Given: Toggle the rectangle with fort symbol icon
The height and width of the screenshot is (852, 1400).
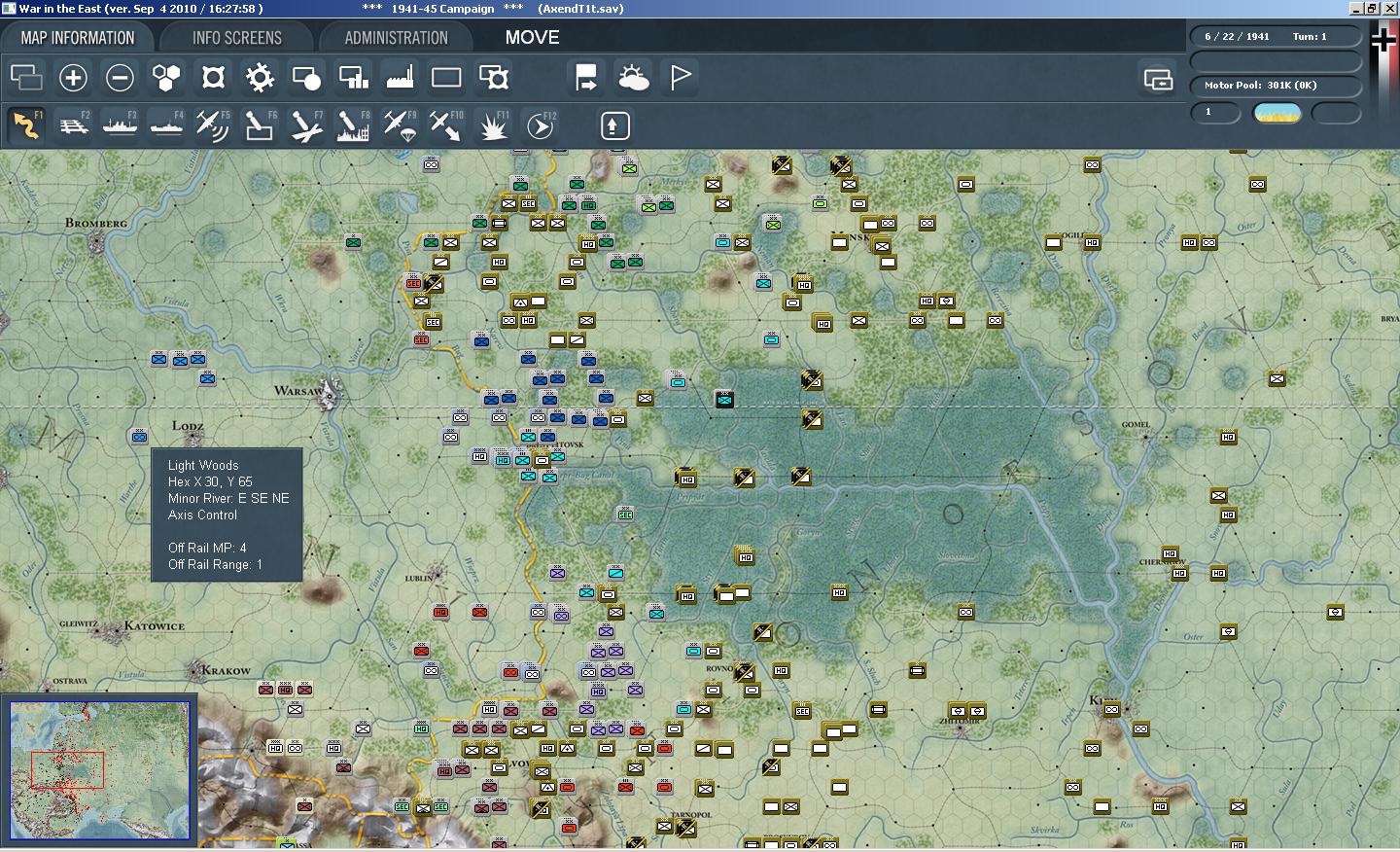Looking at the screenshot, I should tap(493, 77).
